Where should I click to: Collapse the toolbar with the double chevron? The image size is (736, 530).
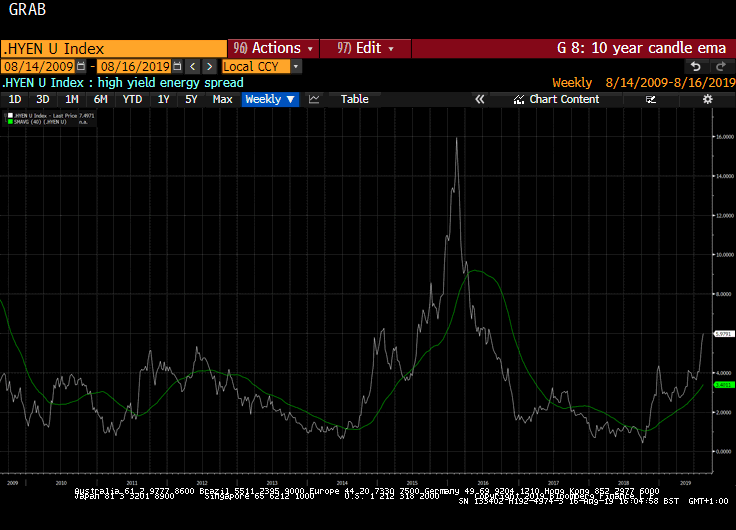tap(479, 99)
